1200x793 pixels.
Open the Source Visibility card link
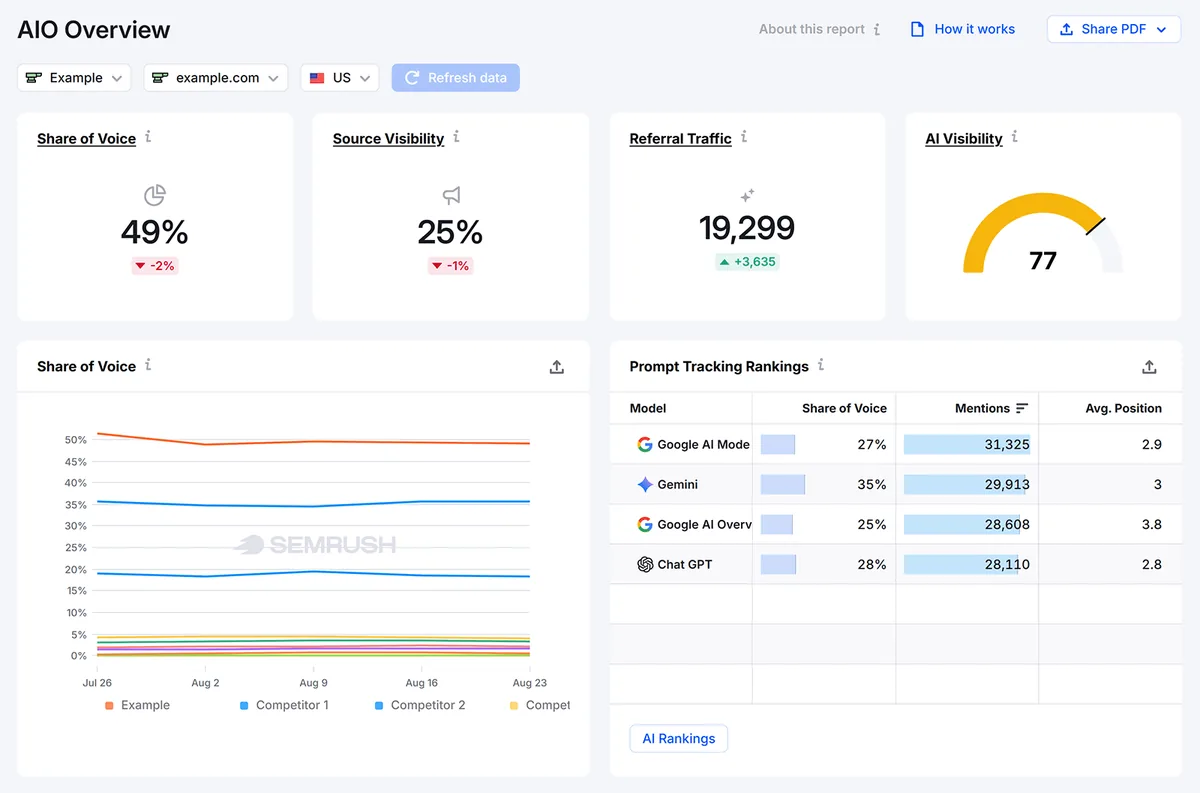tap(388, 139)
